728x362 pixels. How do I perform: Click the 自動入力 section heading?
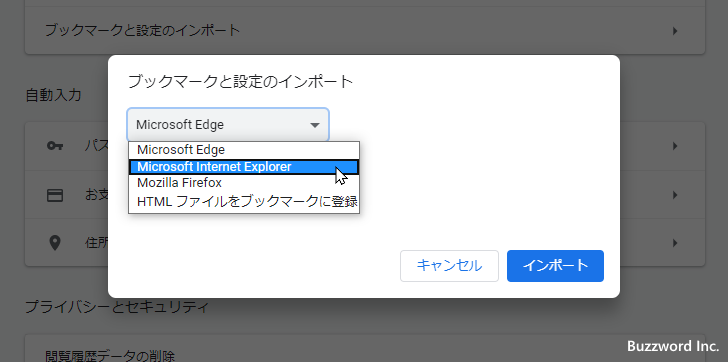pyautogui.click(x=53, y=95)
